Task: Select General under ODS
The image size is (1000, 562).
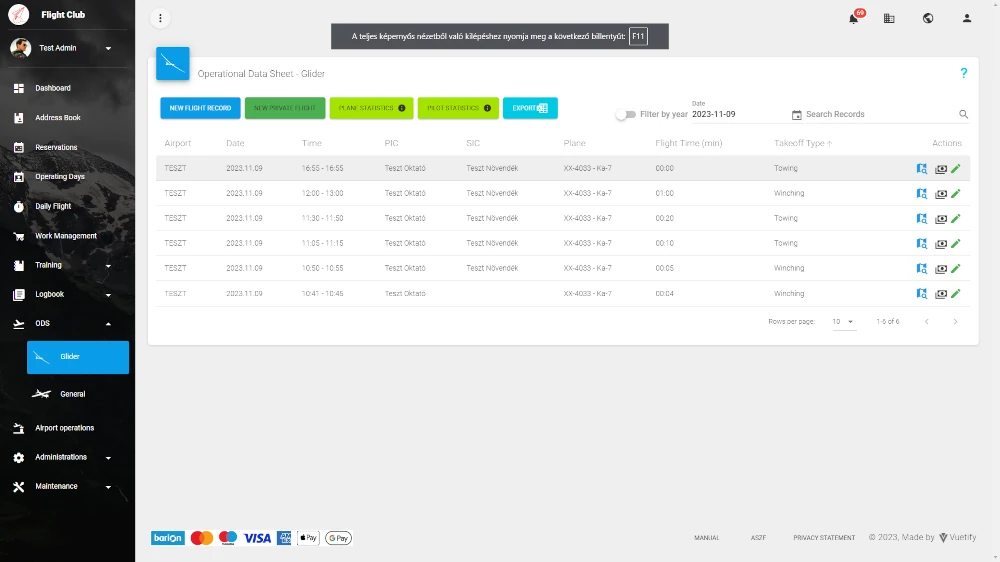Action: [x=73, y=394]
